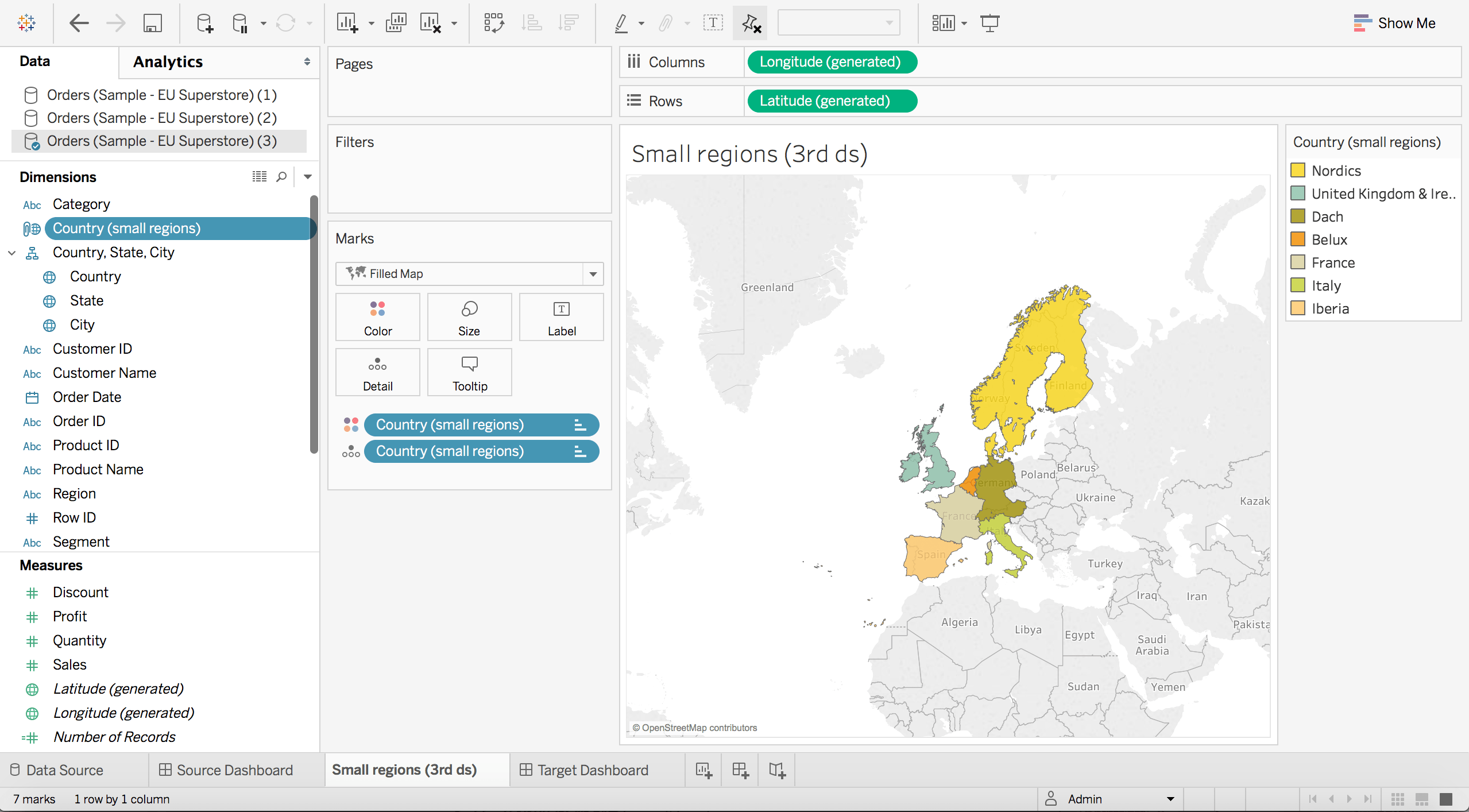
Task: Open the Target Dashboard tab
Action: click(x=592, y=770)
